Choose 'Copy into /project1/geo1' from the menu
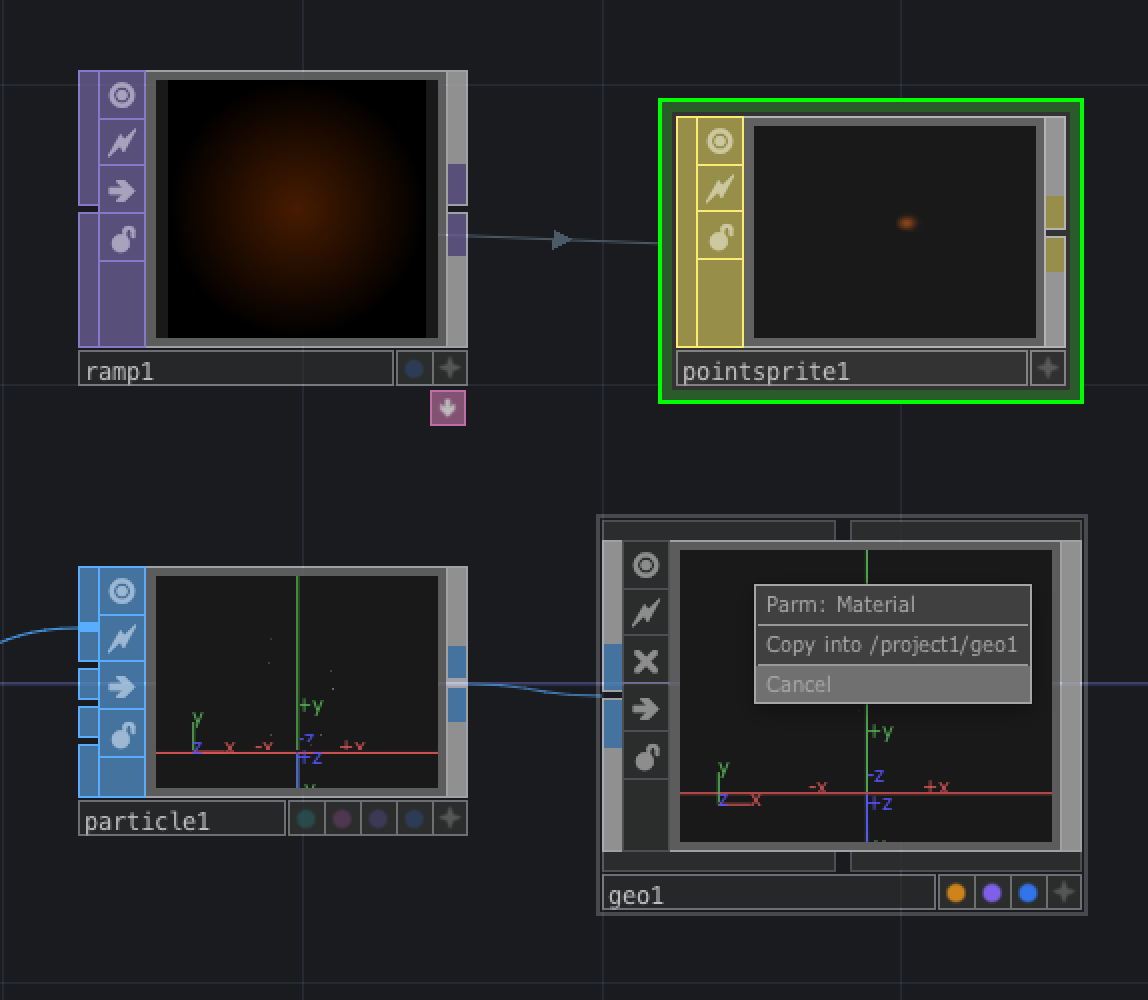Image resolution: width=1148 pixels, height=1000 pixels. 892,644
